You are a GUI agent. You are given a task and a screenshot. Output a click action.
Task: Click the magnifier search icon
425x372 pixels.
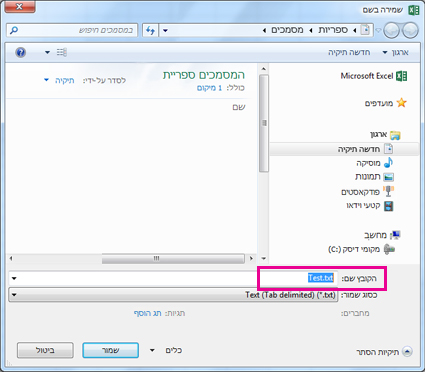14,31
